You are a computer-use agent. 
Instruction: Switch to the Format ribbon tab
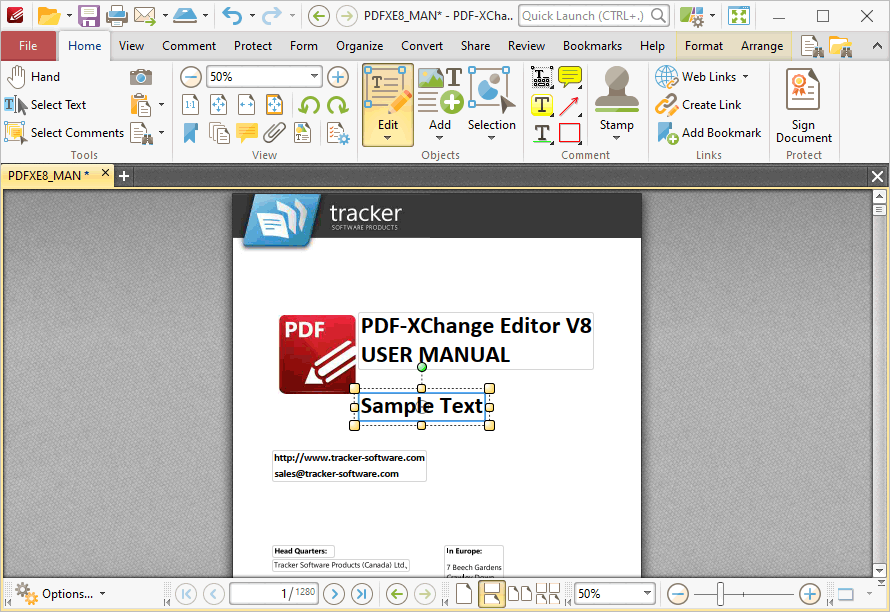704,46
